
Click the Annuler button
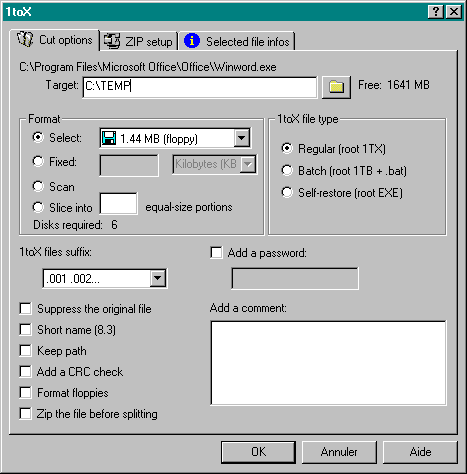click(339, 452)
